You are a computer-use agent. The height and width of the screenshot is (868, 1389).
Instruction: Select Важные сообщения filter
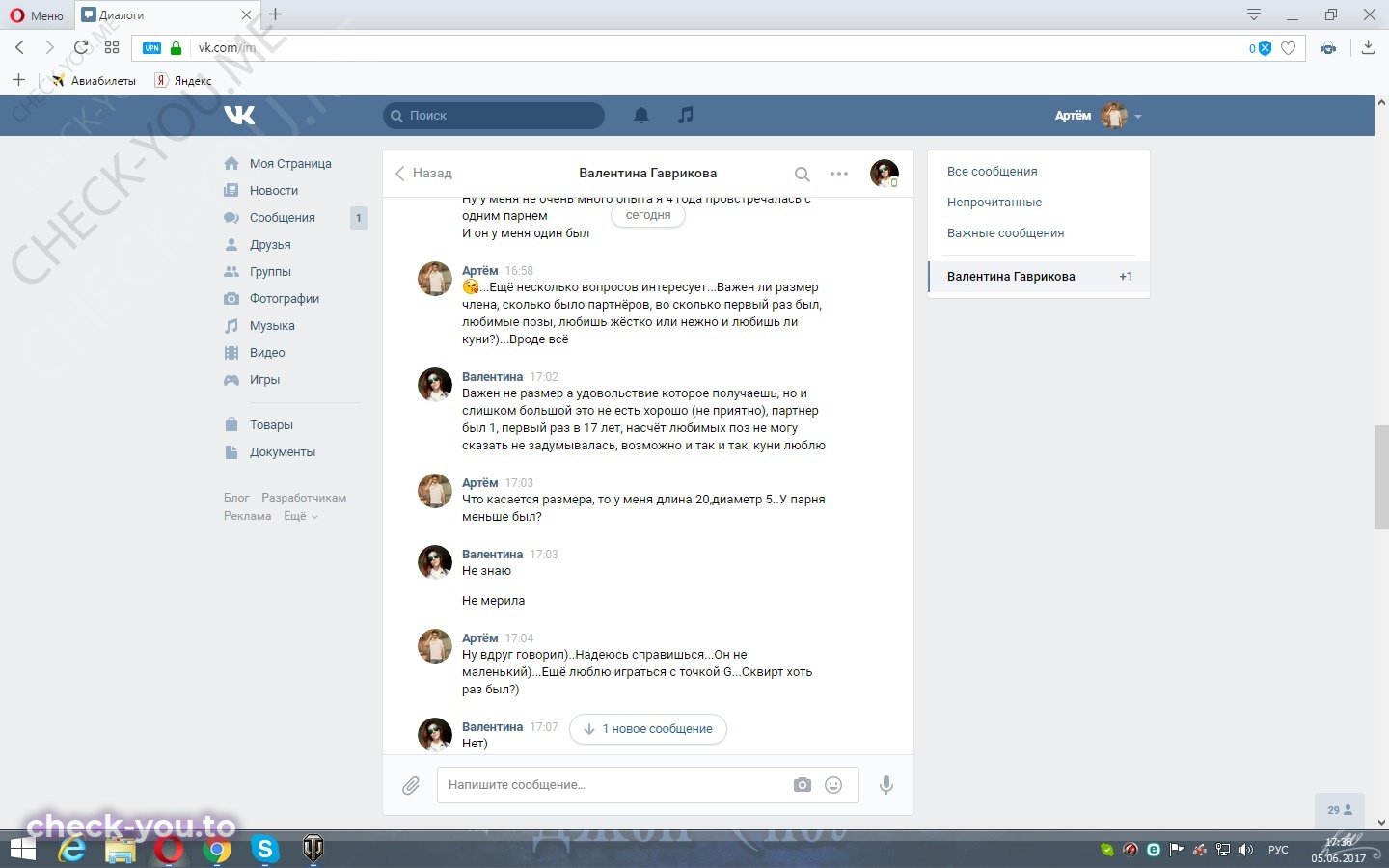point(1005,233)
